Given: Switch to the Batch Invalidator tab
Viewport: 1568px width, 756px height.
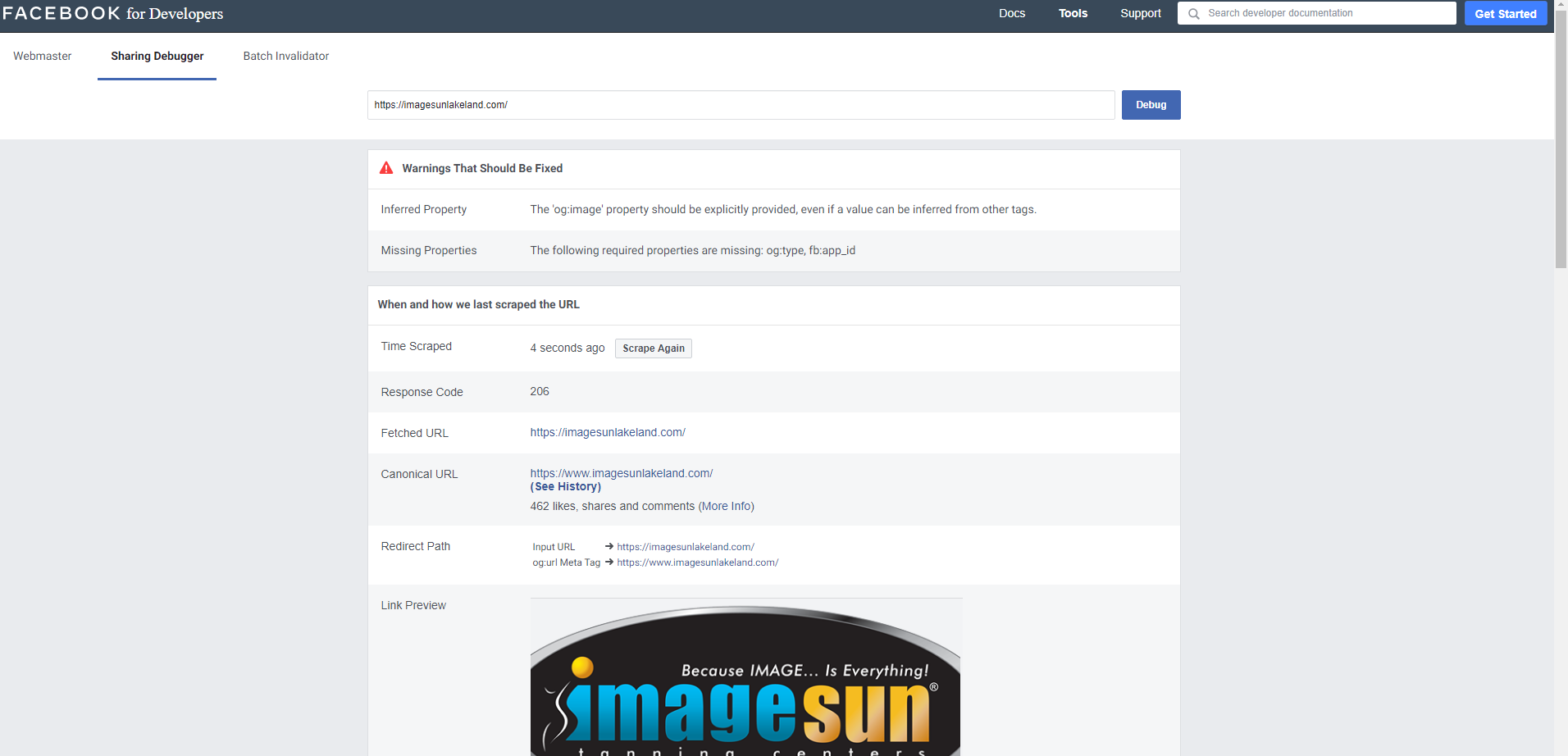Looking at the screenshot, I should 286,56.
